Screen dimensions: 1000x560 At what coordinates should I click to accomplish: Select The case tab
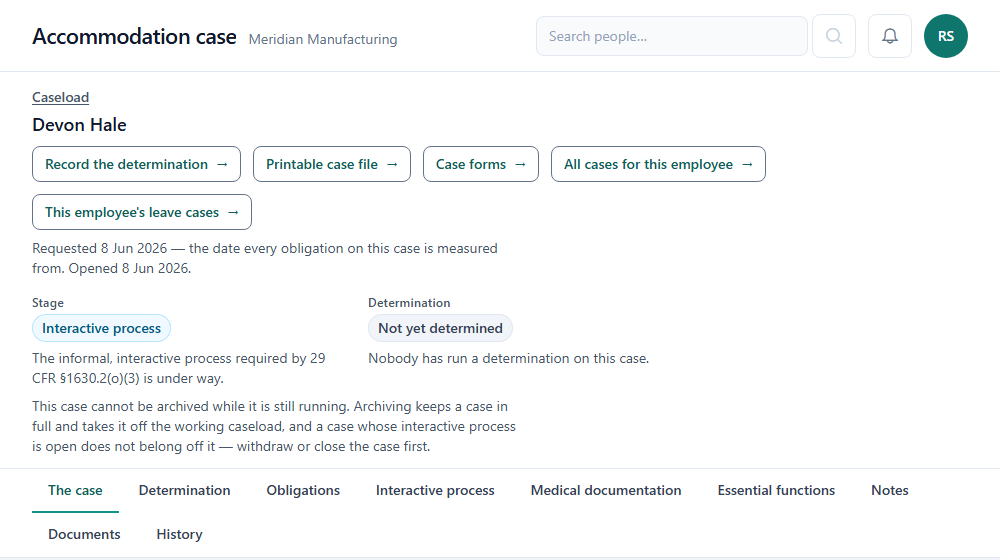[75, 490]
